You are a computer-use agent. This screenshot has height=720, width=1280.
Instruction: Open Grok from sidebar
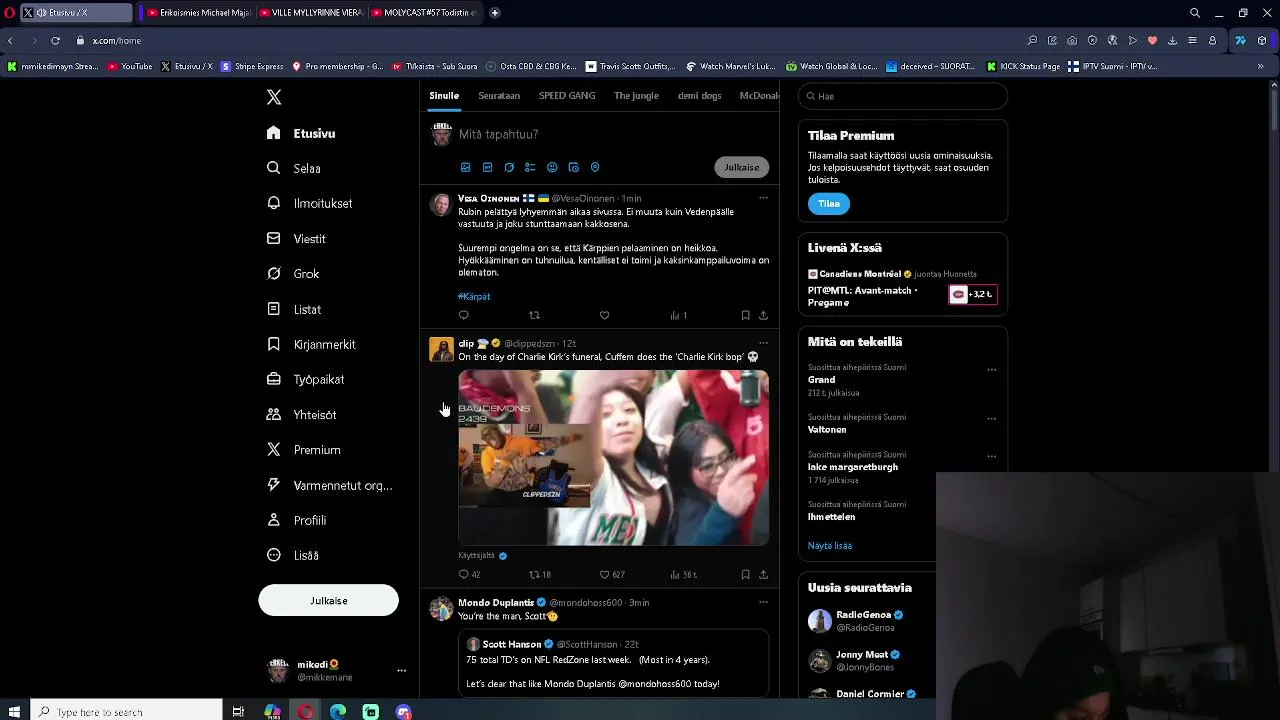294,273
